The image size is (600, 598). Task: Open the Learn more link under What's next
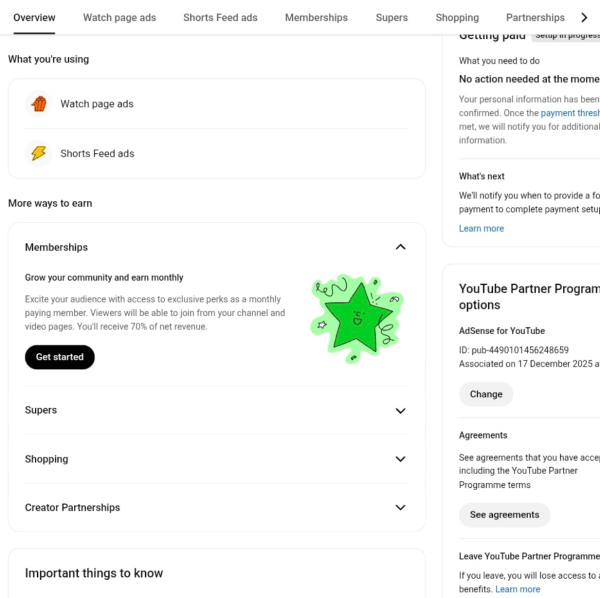click(x=481, y=228)
